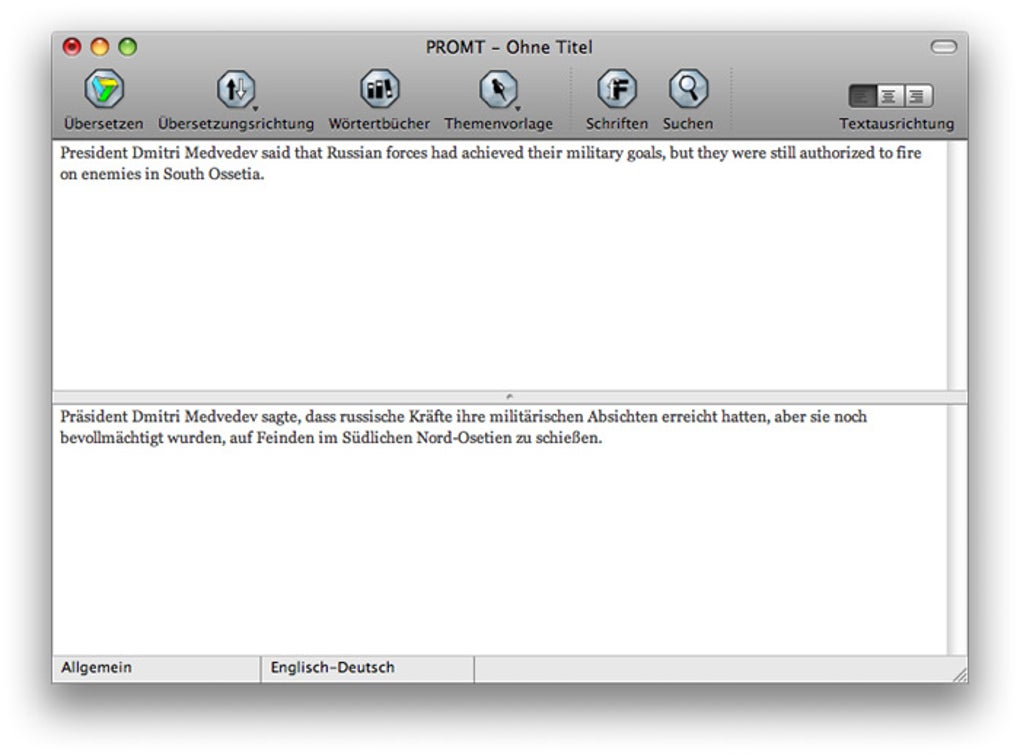Click the Textausrichtung label
This screenshot has height=755, width=1020.
click(896, 124)
